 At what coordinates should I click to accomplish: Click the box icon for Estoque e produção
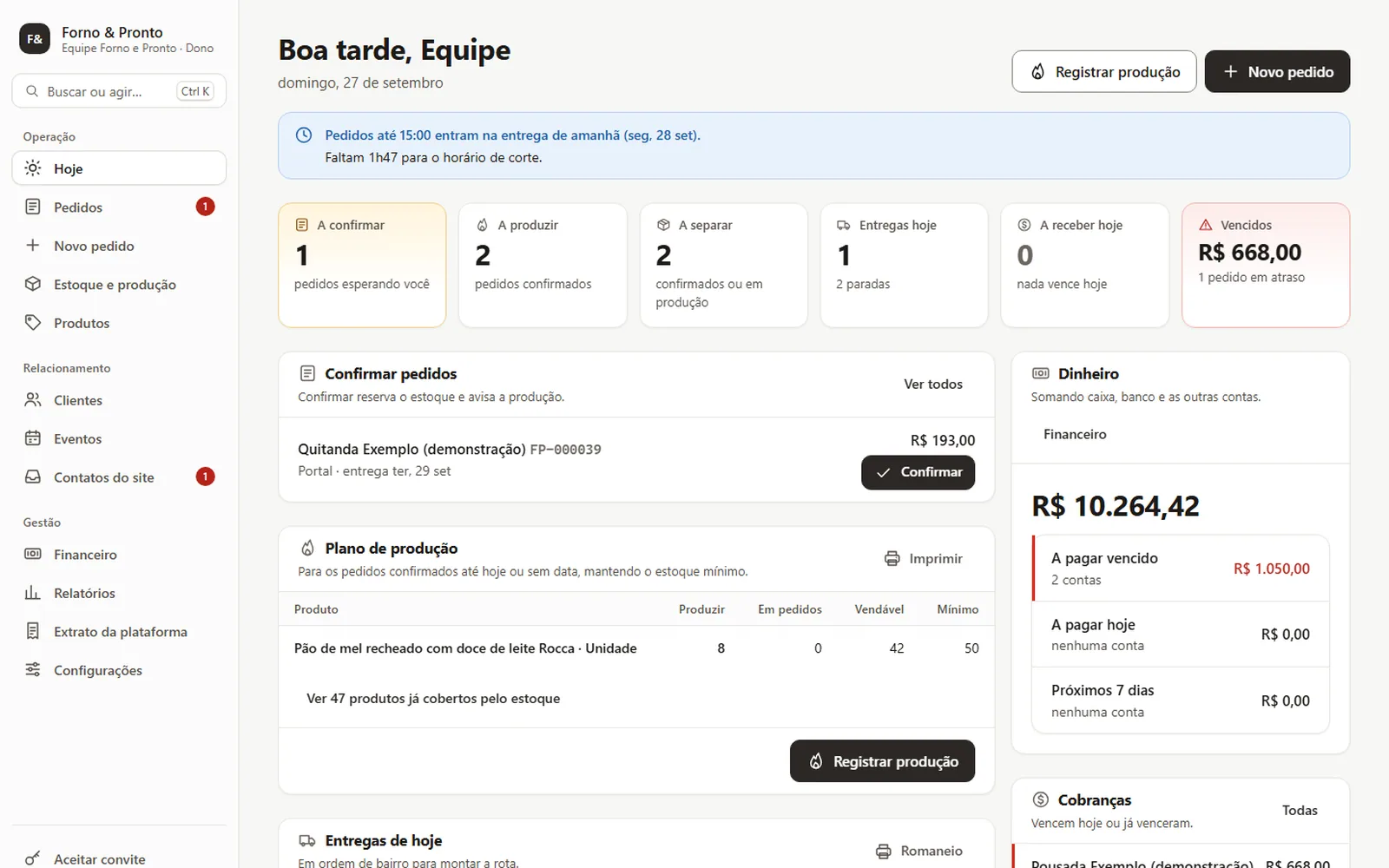coord(33,284)
